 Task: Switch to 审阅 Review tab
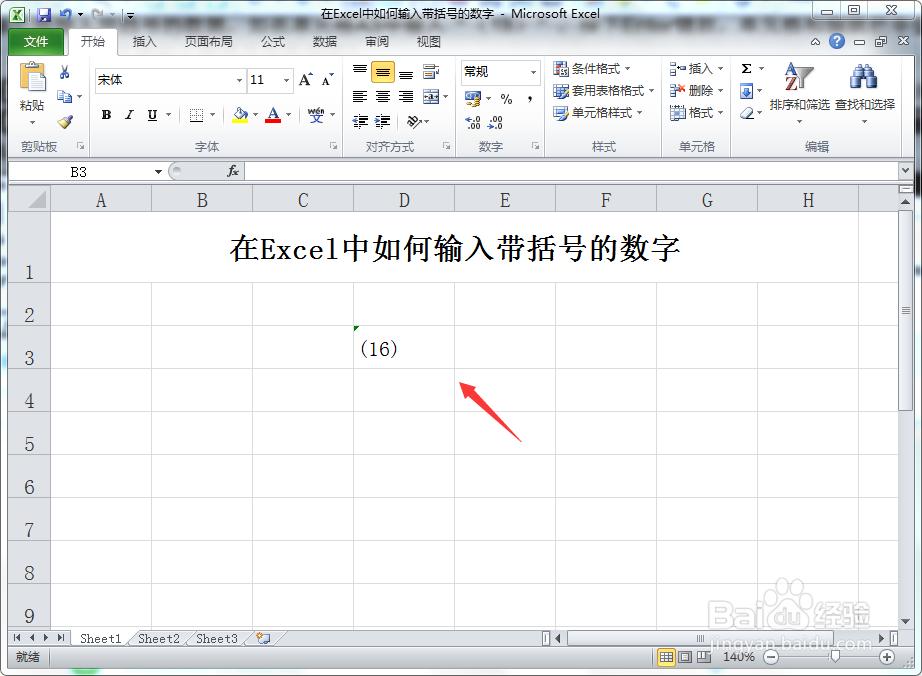coord(376,42)
